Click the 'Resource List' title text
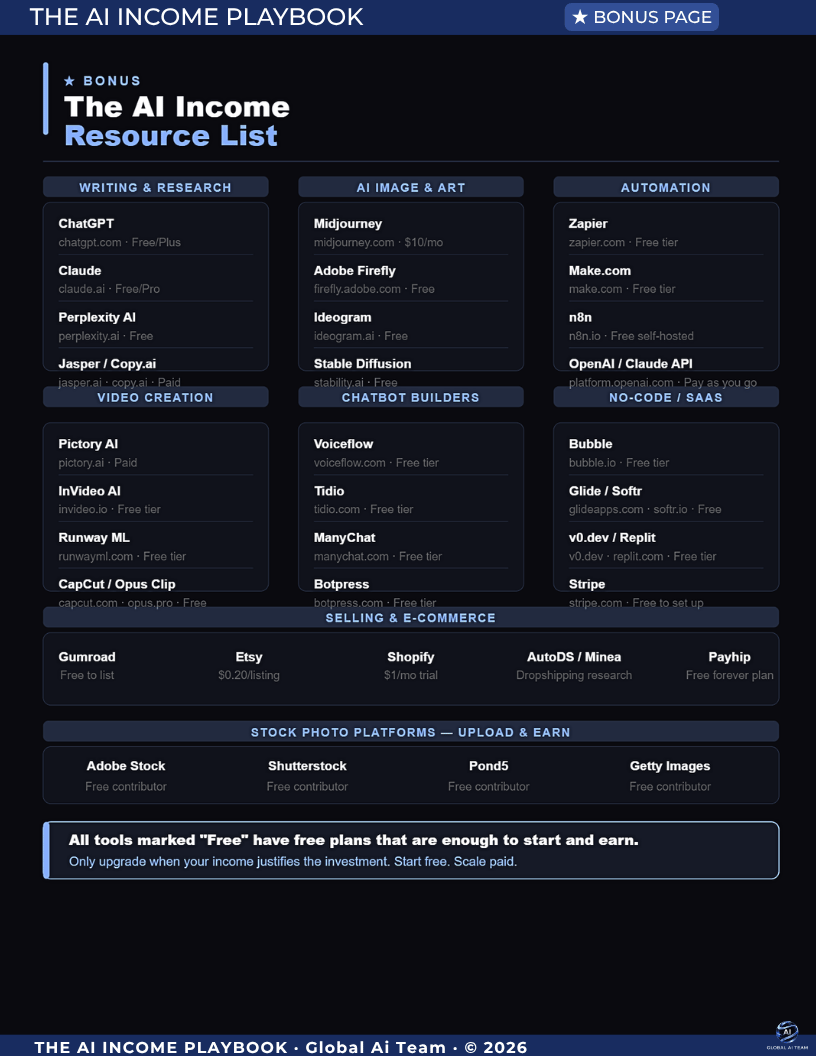Screen dimensions: 816x1056 point(171,135)
